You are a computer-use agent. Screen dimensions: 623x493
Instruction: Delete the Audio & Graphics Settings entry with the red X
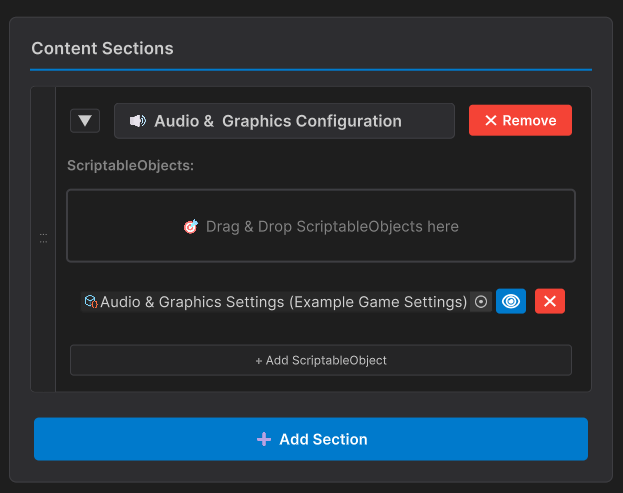(550, 301)
